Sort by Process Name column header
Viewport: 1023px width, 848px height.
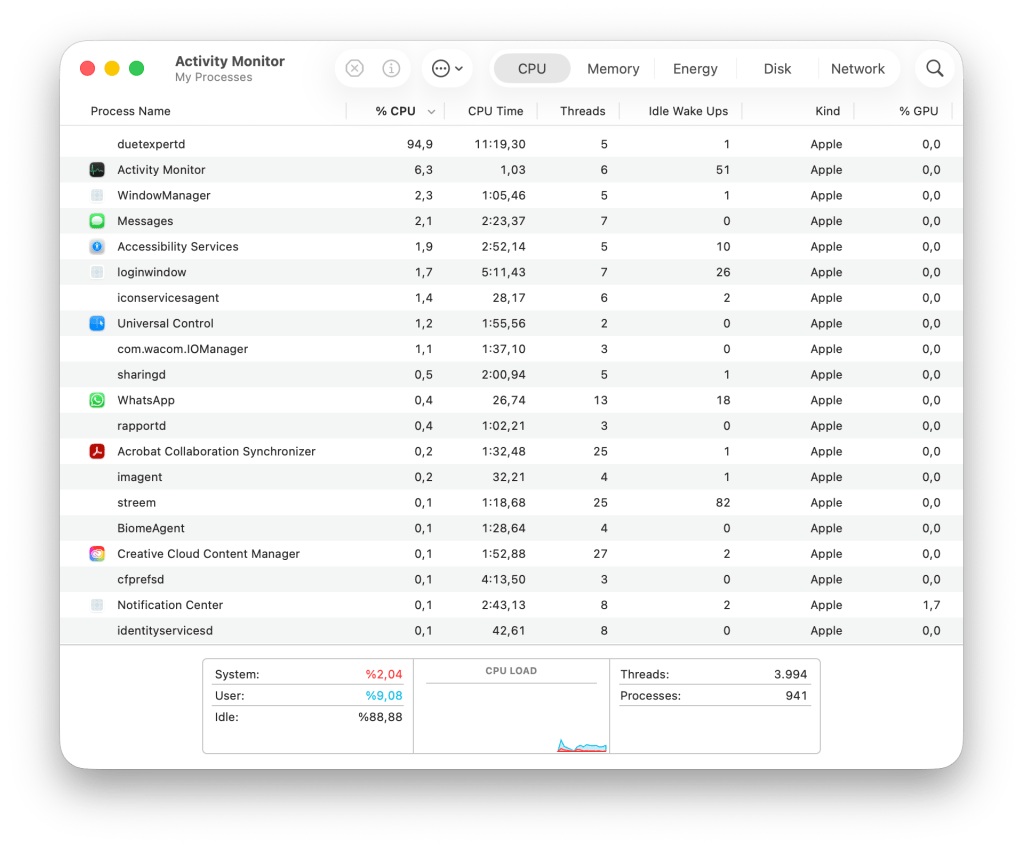tap(131, 111)
